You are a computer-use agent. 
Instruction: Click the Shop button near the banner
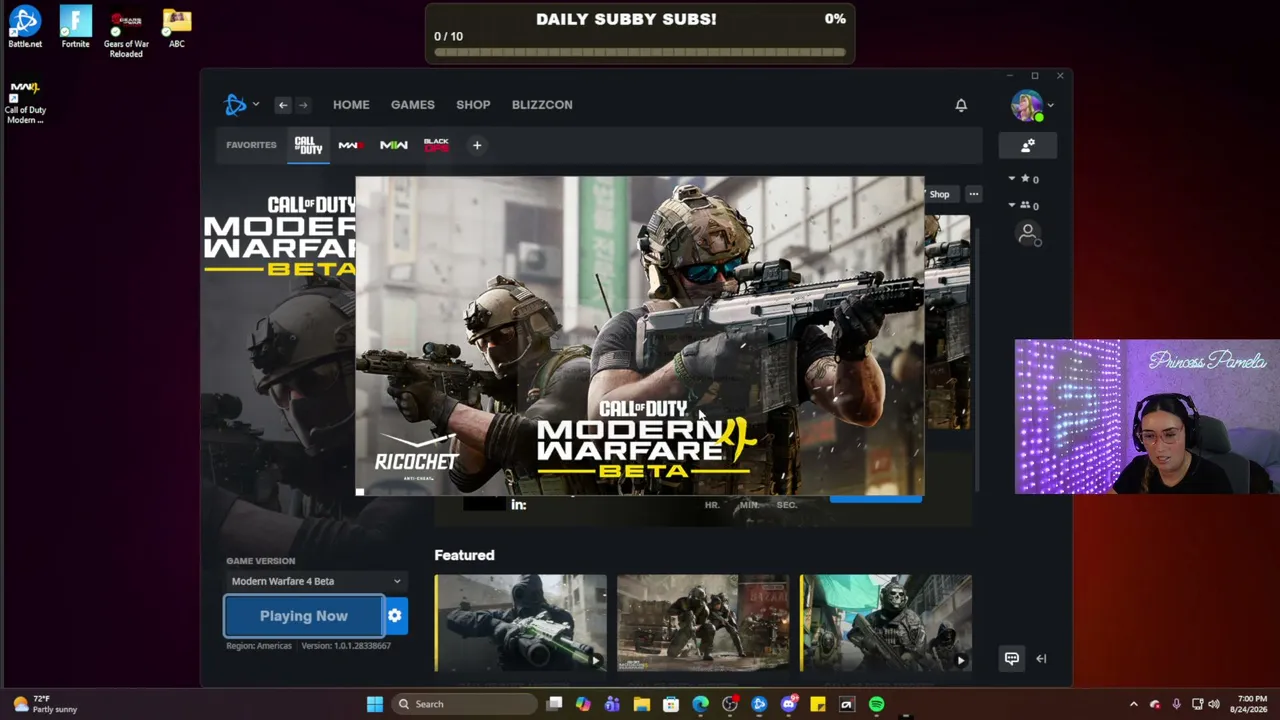(940, 194)
